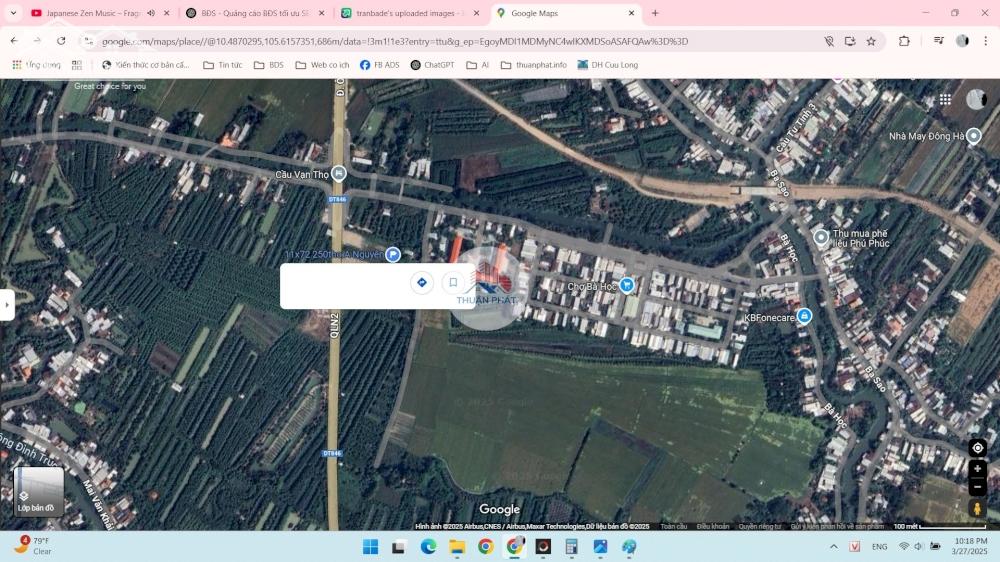View site information icon in address bar
The width and height of the screenshot is (1000, 562).
pos(89,41)
